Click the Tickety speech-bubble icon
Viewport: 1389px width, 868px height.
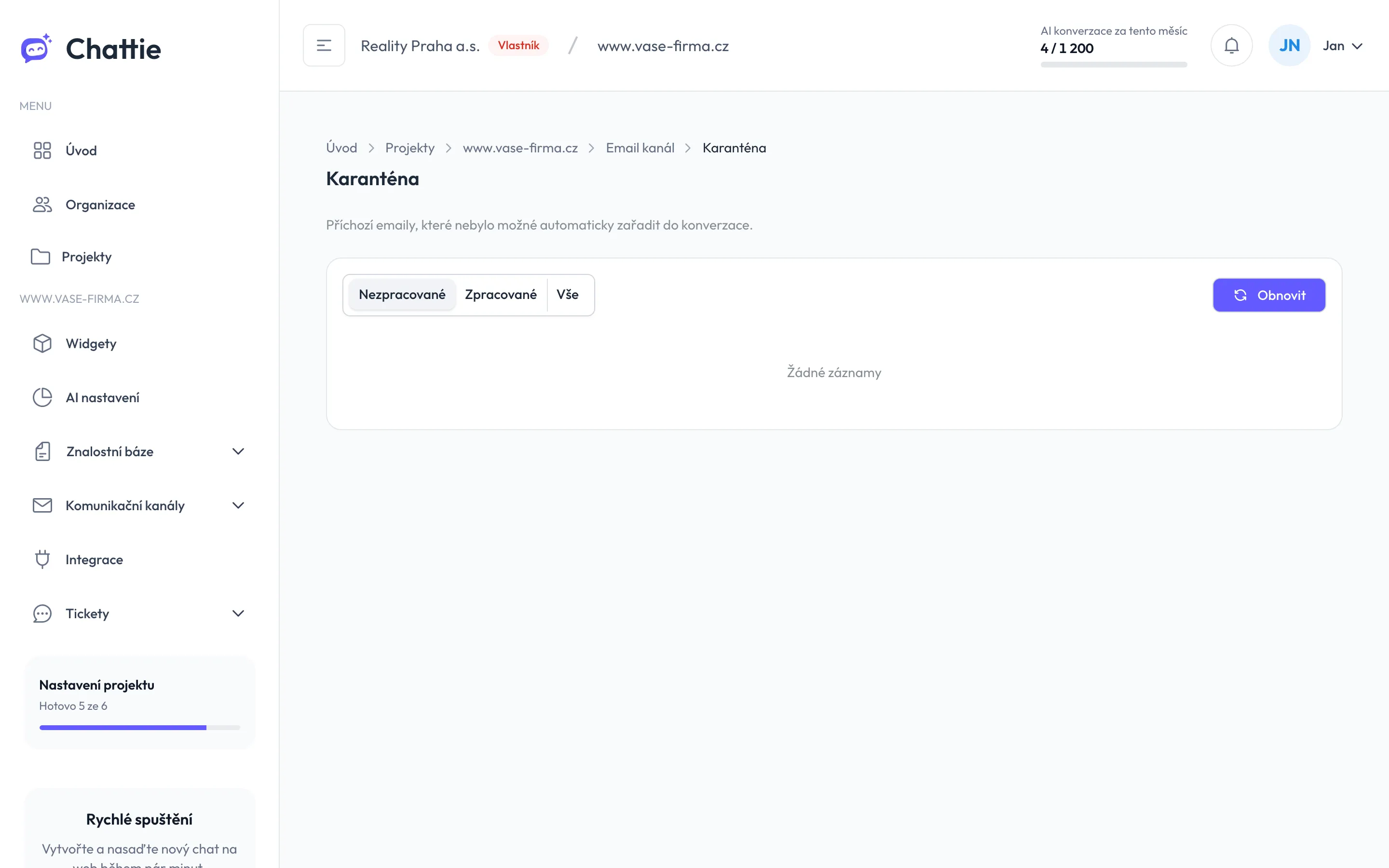42,613
